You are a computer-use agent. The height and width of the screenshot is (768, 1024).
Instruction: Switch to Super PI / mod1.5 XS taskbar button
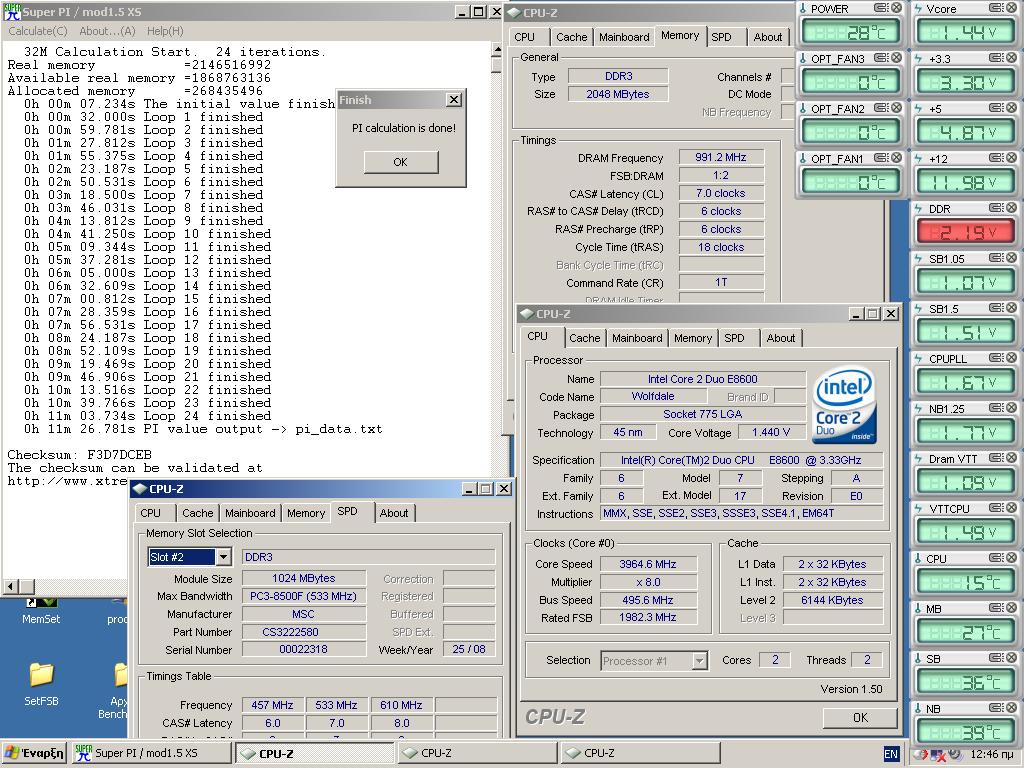coord(150,753)
